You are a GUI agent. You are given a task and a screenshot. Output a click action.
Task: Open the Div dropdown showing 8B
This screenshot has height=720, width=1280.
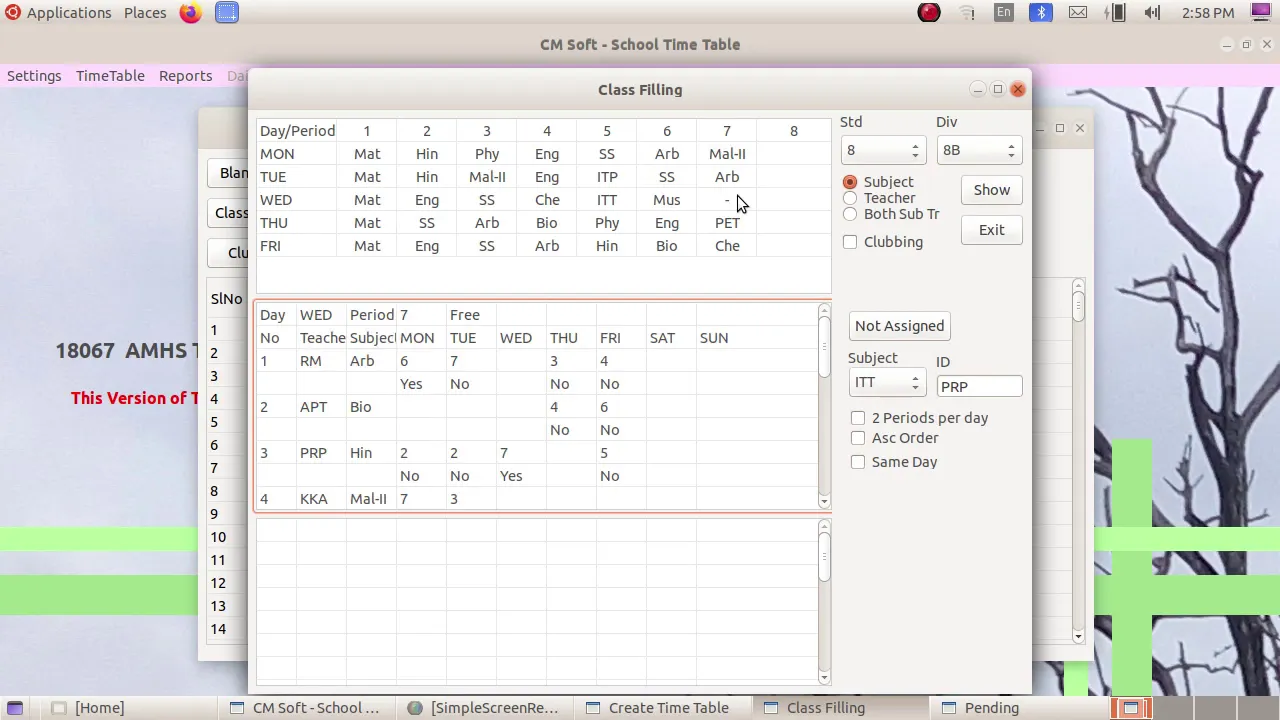(x=978, y=150)
